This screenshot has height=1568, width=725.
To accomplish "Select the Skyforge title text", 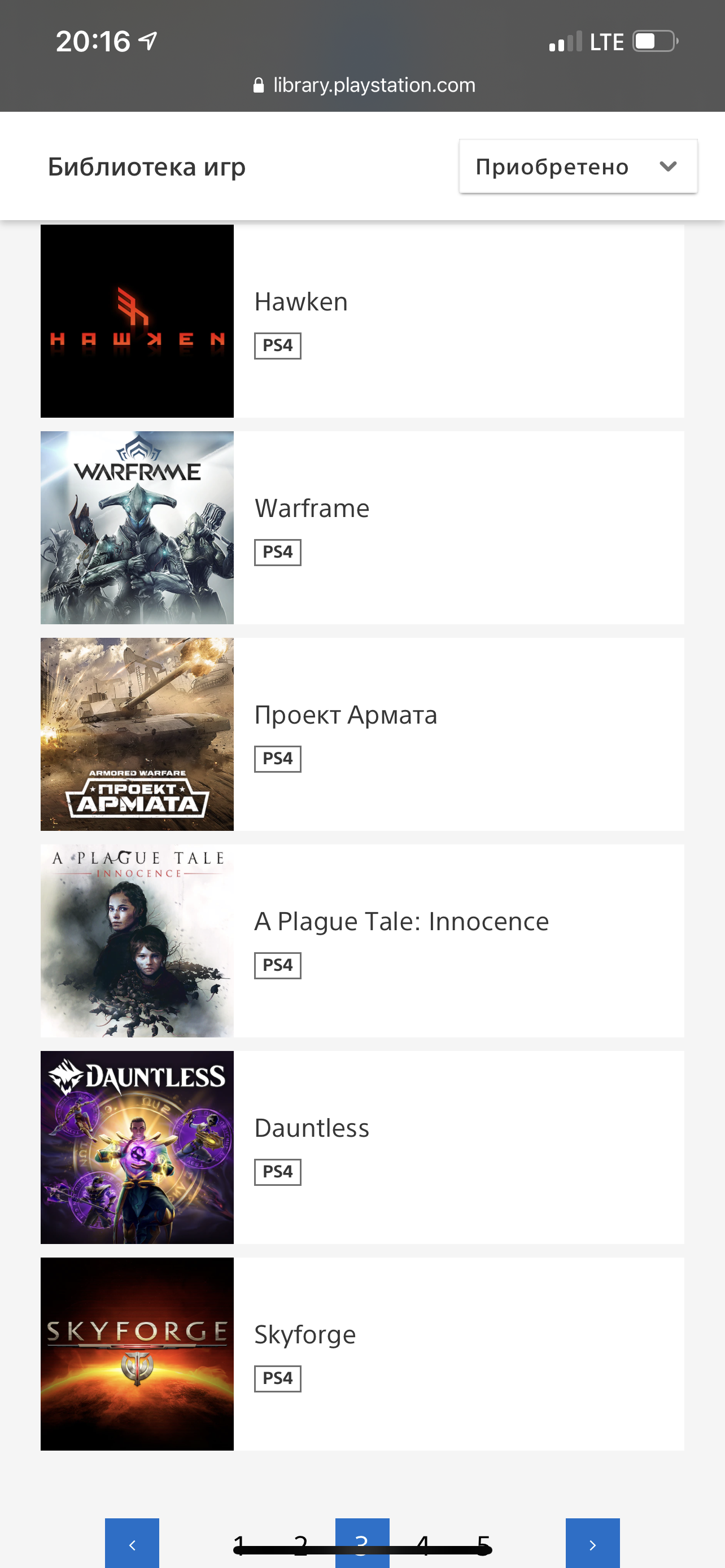I will 305,1334.
